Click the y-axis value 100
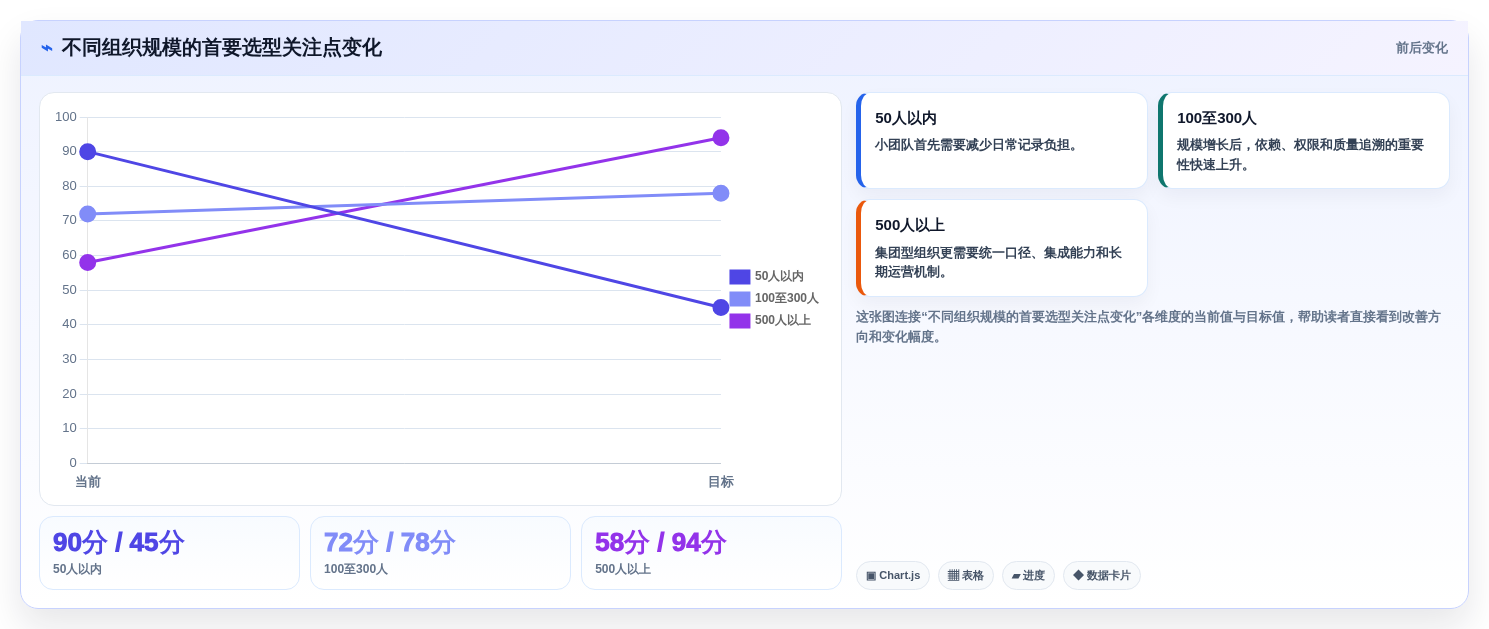 point(66,117)
